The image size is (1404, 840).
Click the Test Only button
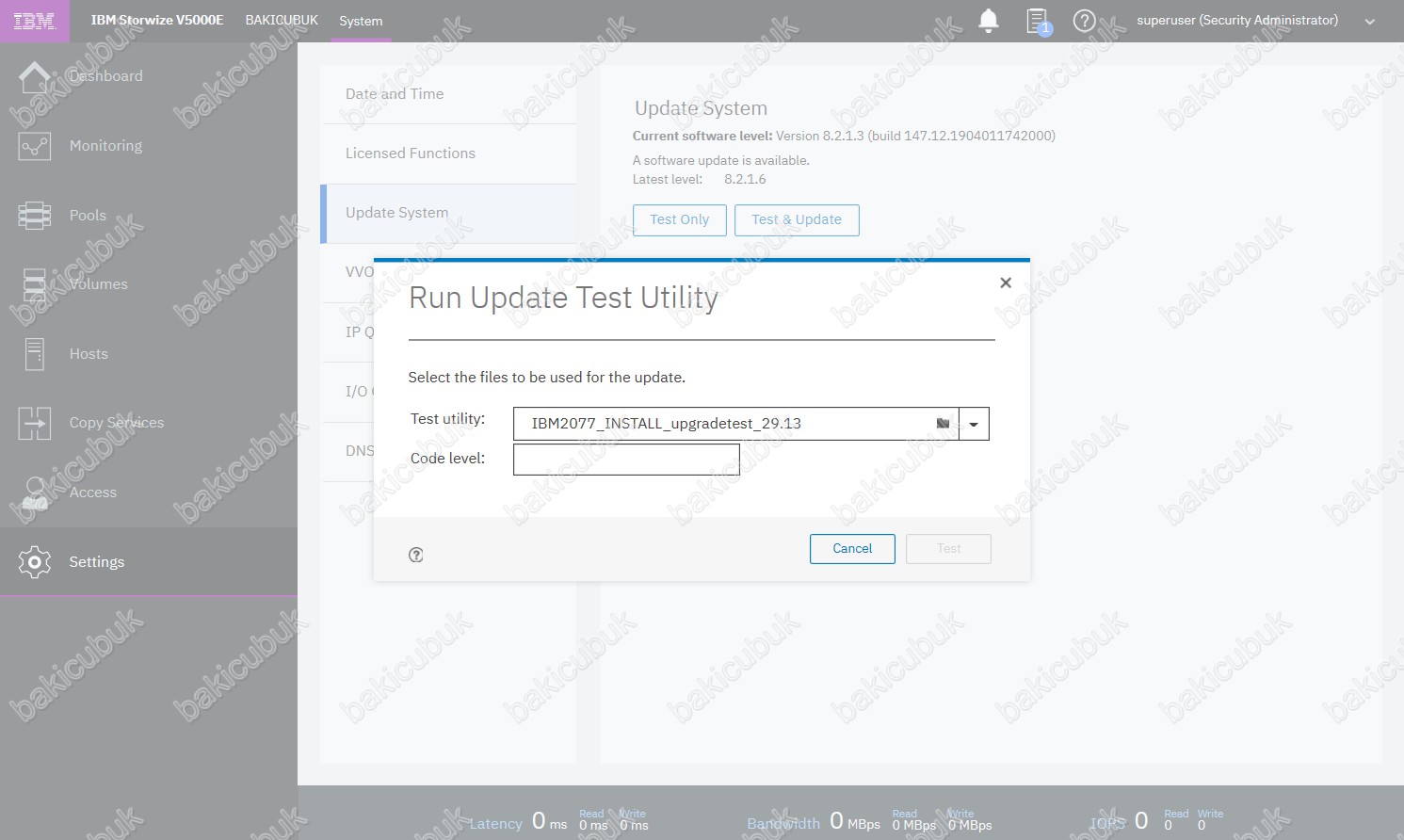(680, 219)
